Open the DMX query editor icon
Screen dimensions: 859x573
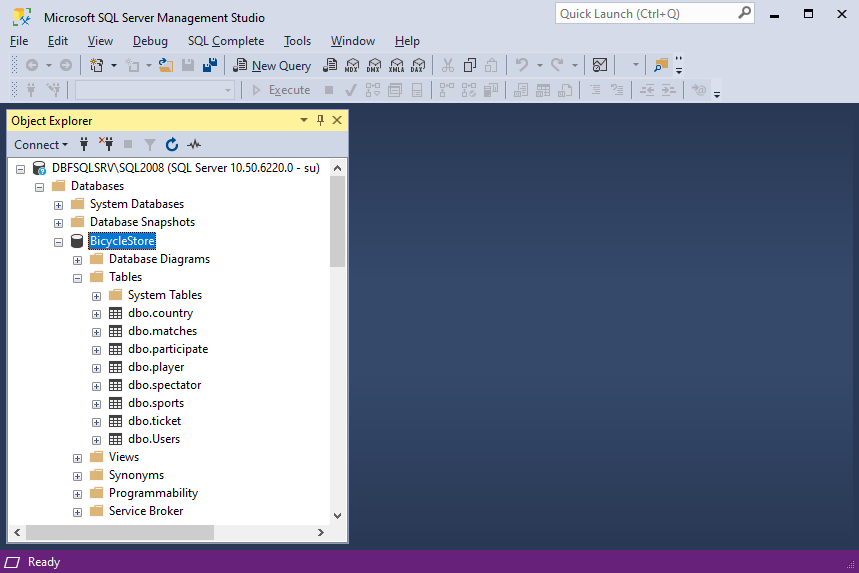pos(374,66)
